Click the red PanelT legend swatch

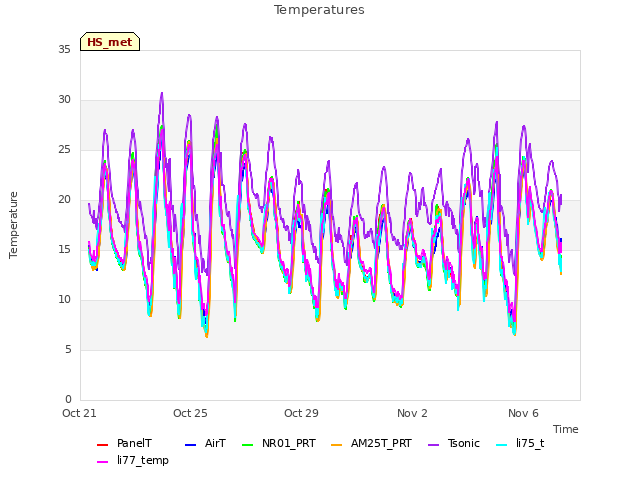tap(102, 444)
